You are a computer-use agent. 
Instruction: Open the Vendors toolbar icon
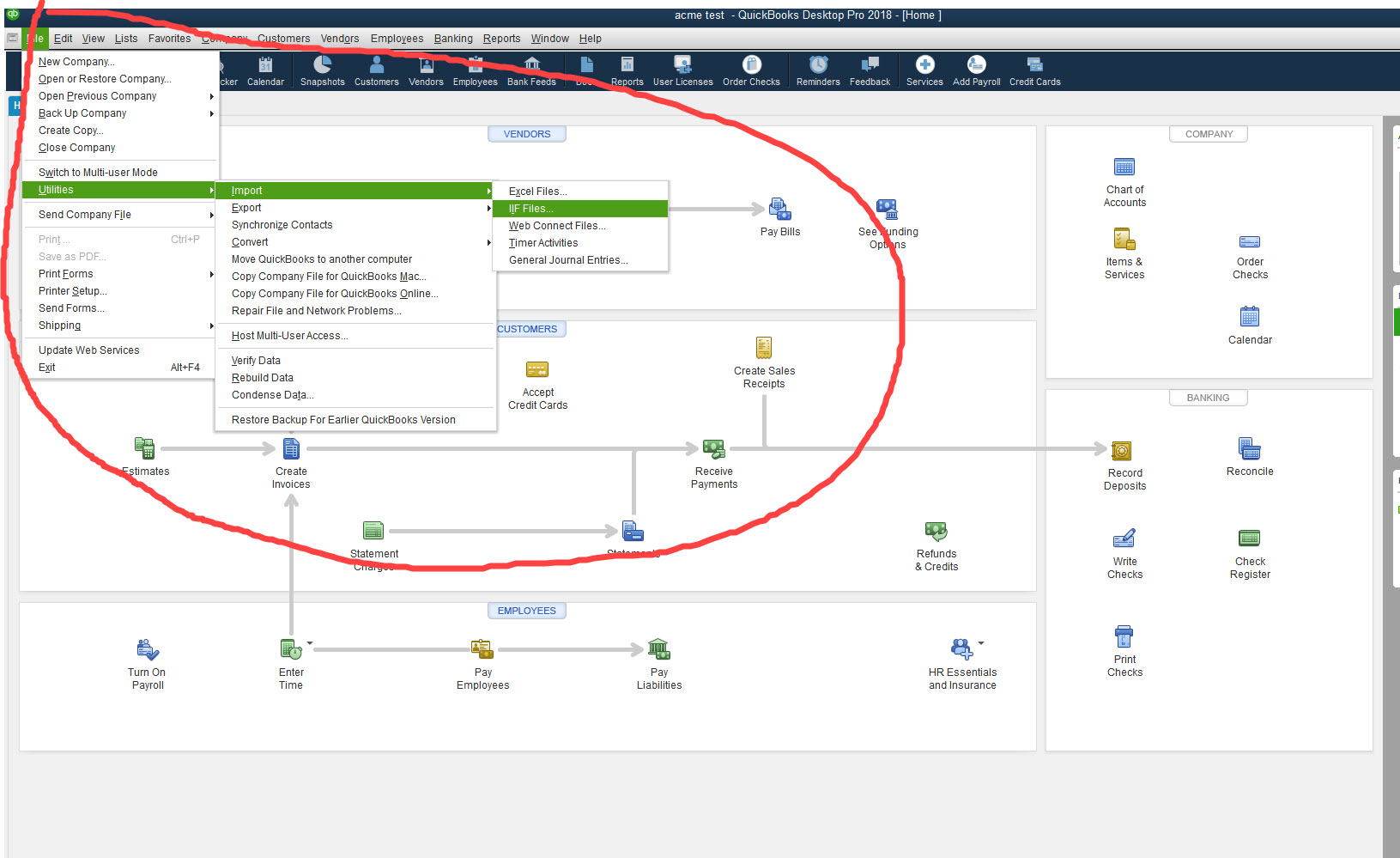click(x=426, y=71)
